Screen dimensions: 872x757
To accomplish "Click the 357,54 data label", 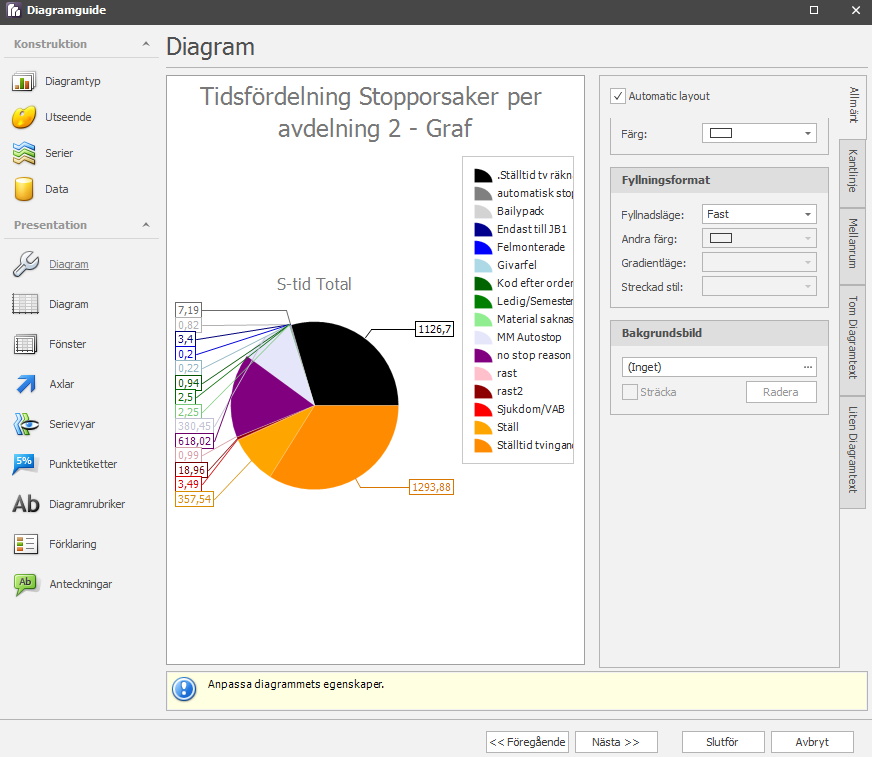I will click(195, 499).
